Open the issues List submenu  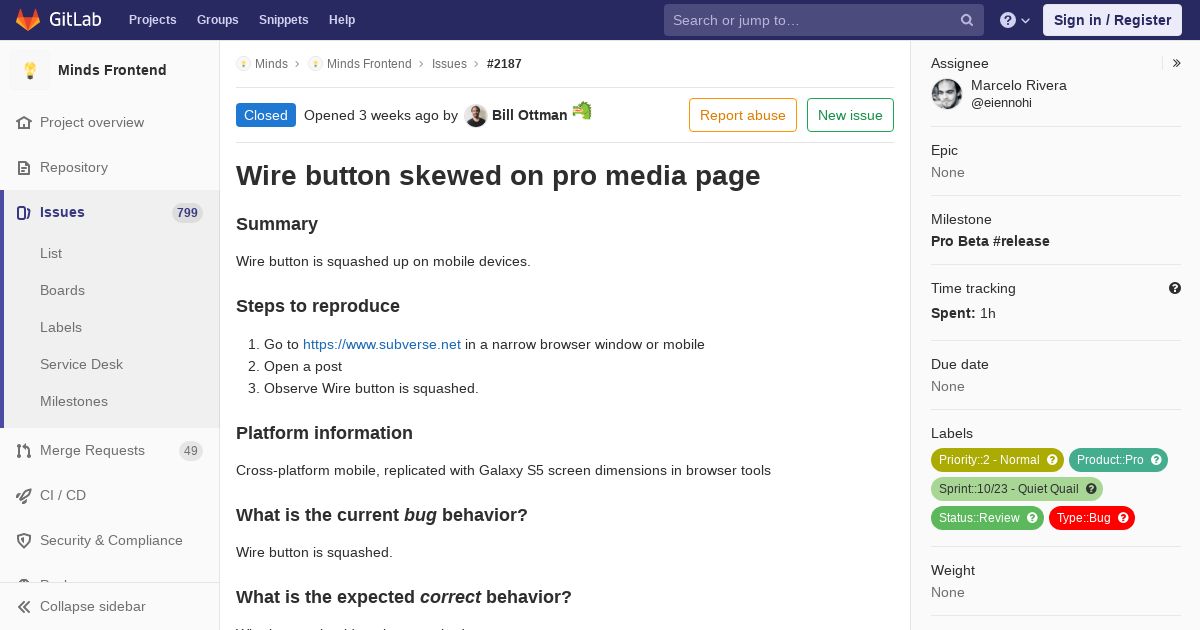[x=51, y=253]
